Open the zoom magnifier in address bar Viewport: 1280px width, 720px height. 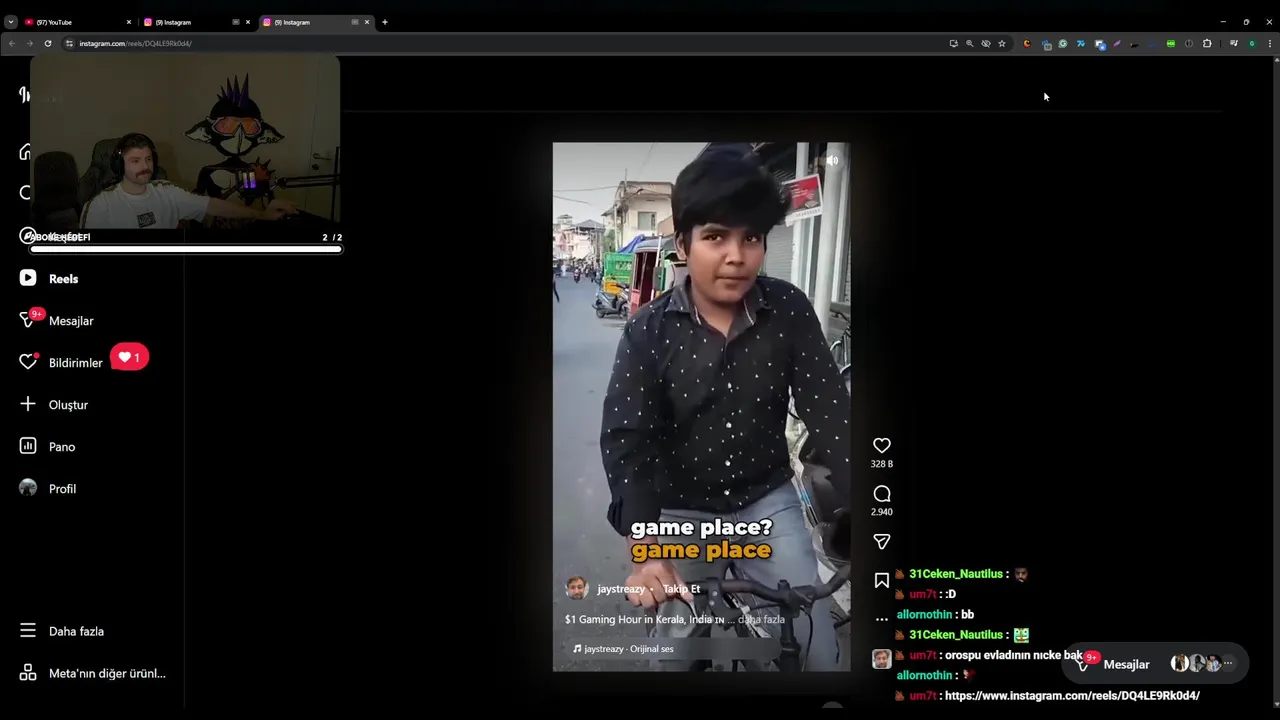coord(969,43)
